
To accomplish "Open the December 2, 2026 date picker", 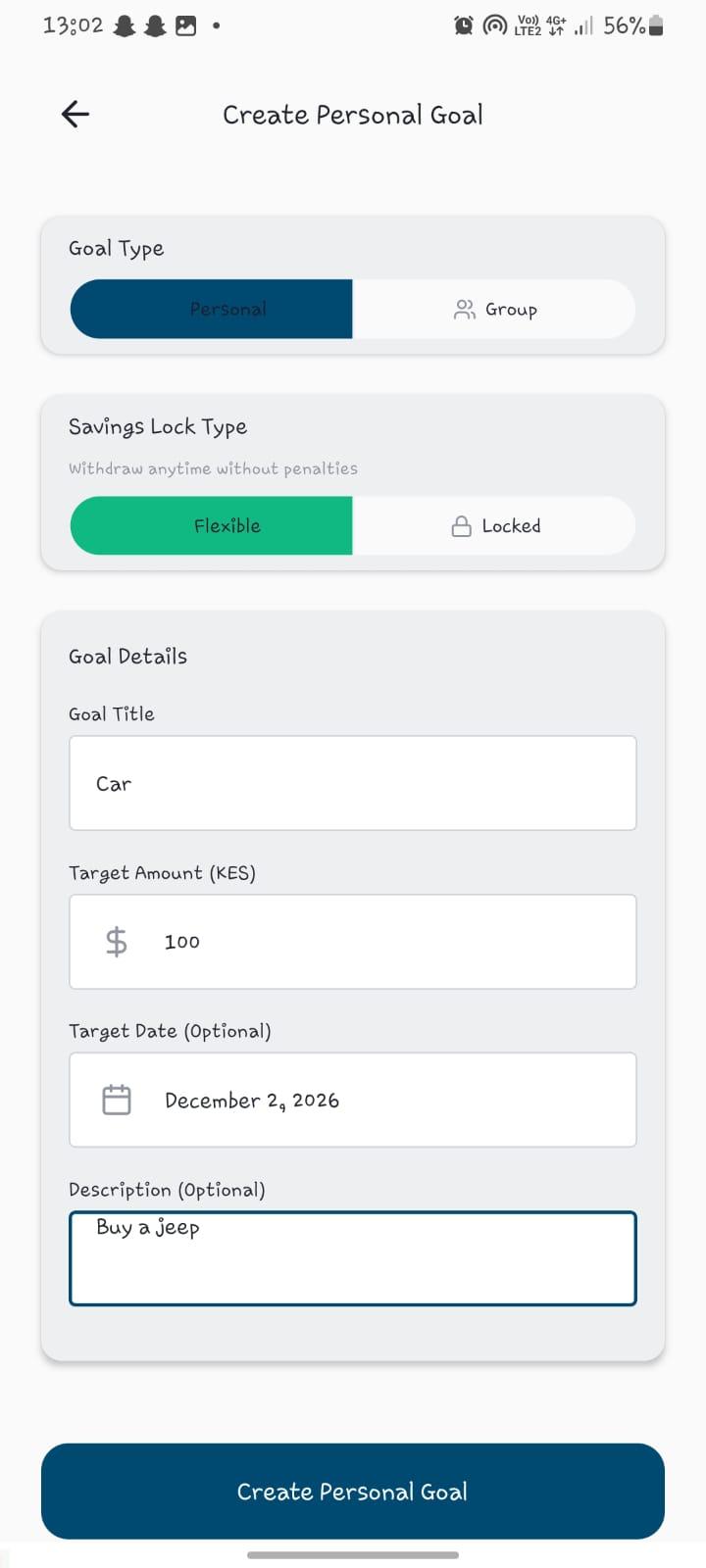I will click(353, 1099).
